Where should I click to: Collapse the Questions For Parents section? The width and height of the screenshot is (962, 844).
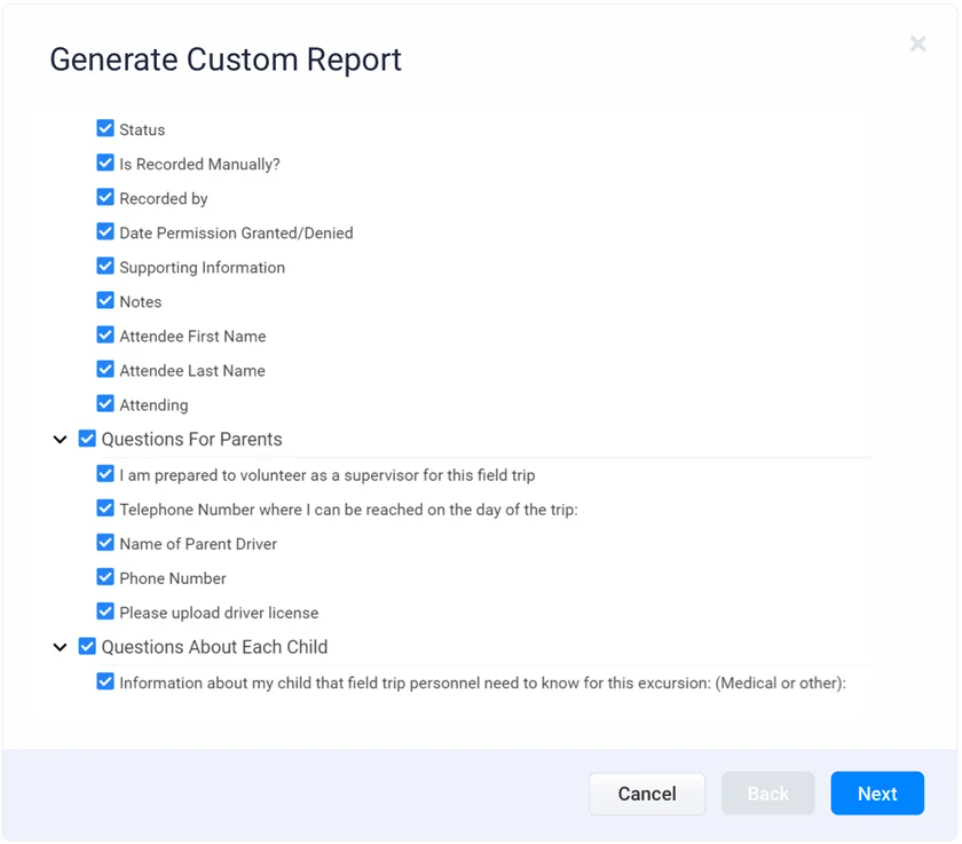(x=60, y=439)
